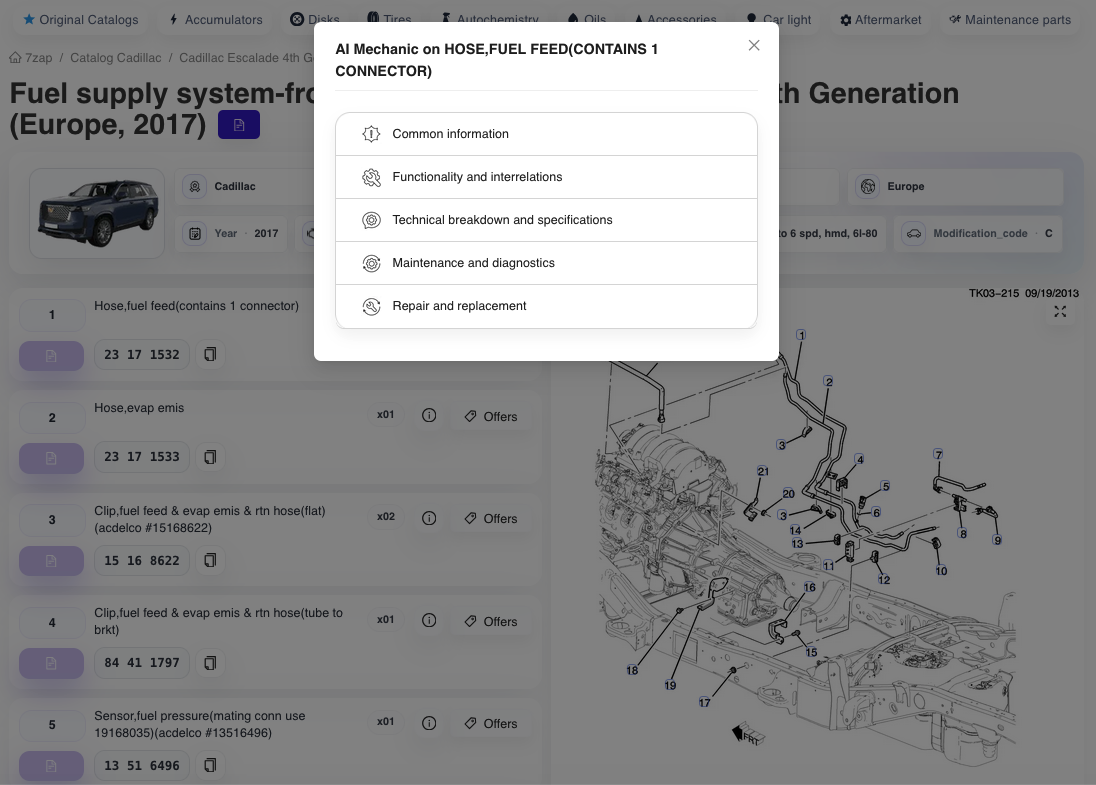Show info for clip hose(flat) row
1096x785 pixels.
[429, 518]
